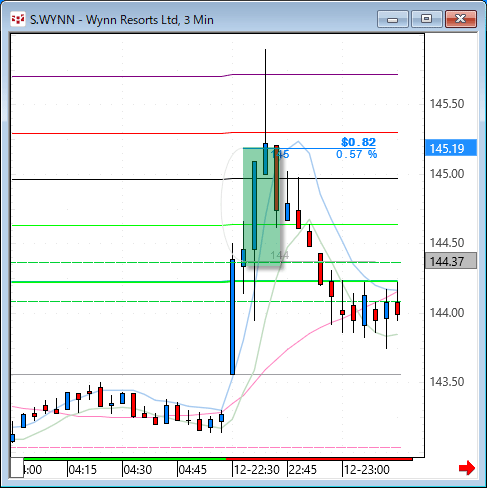Click the 145.00 price scale value
This screenshot has height=488, width=487.
447,174
